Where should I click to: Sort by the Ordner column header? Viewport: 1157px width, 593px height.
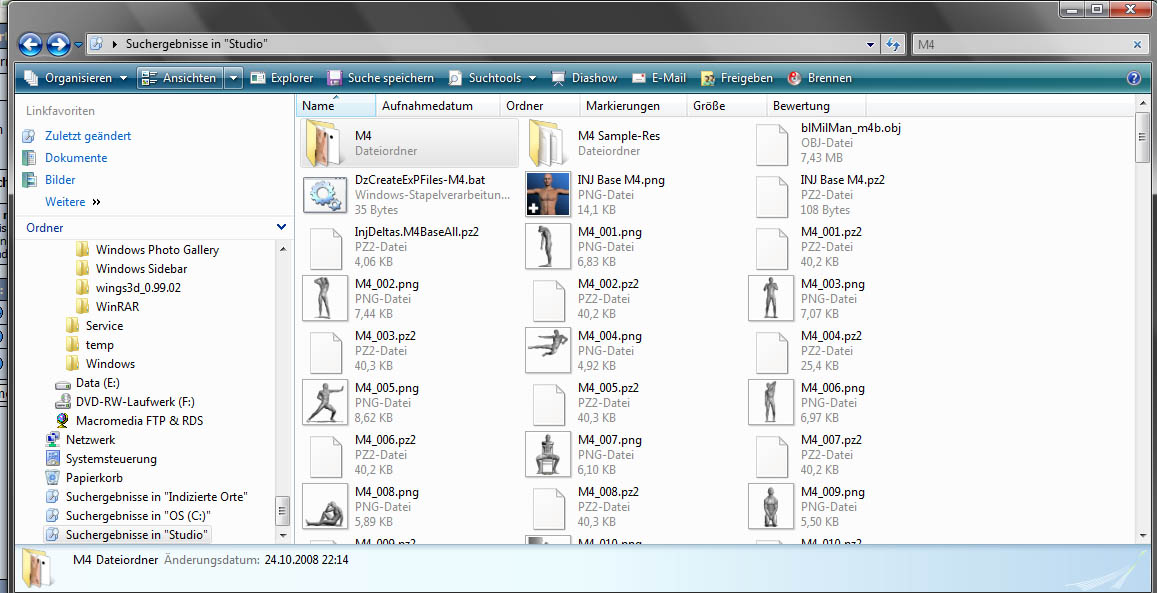coord(540,105)
